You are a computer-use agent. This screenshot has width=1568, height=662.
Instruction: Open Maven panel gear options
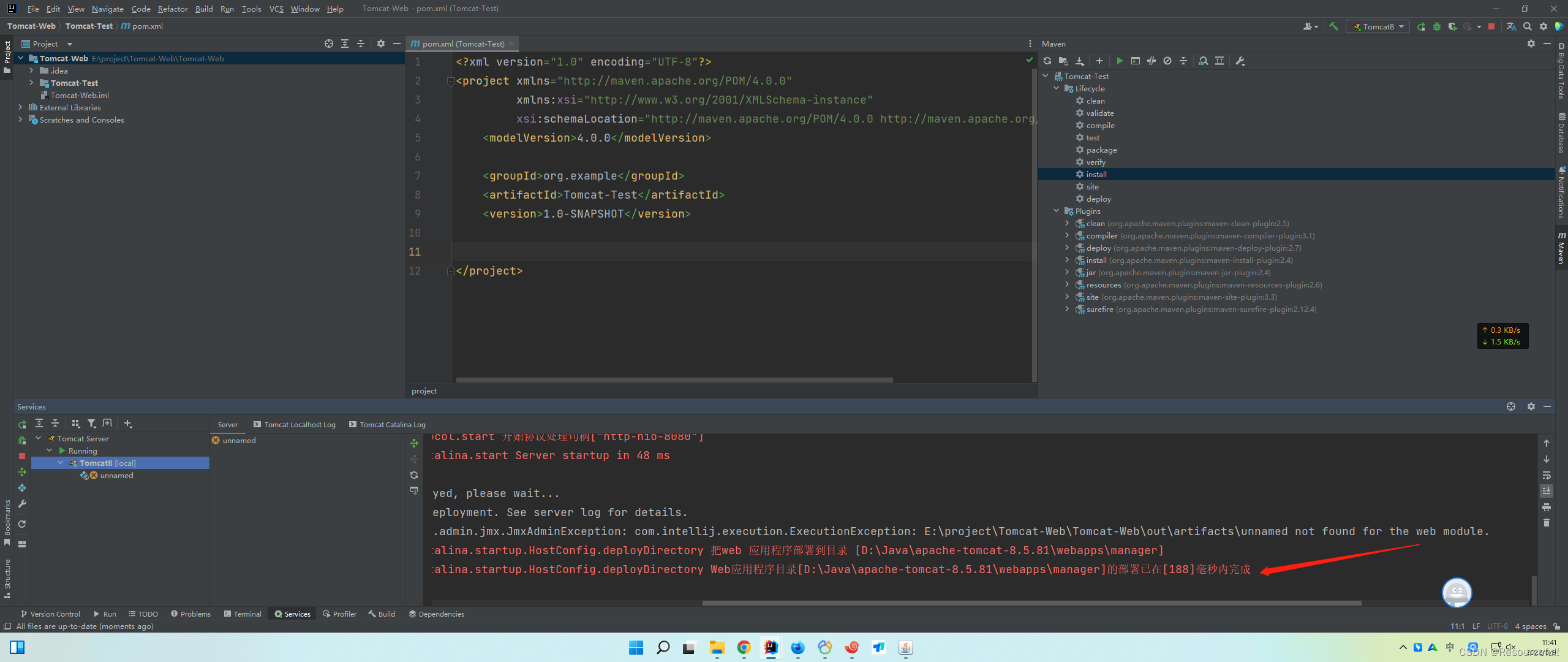pos(1531,44)
